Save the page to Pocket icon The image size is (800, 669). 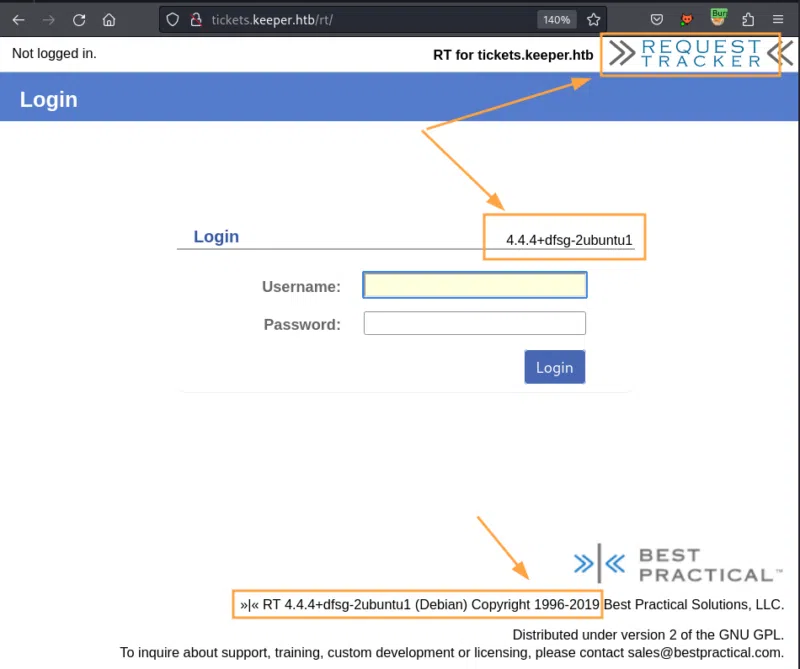657,20
